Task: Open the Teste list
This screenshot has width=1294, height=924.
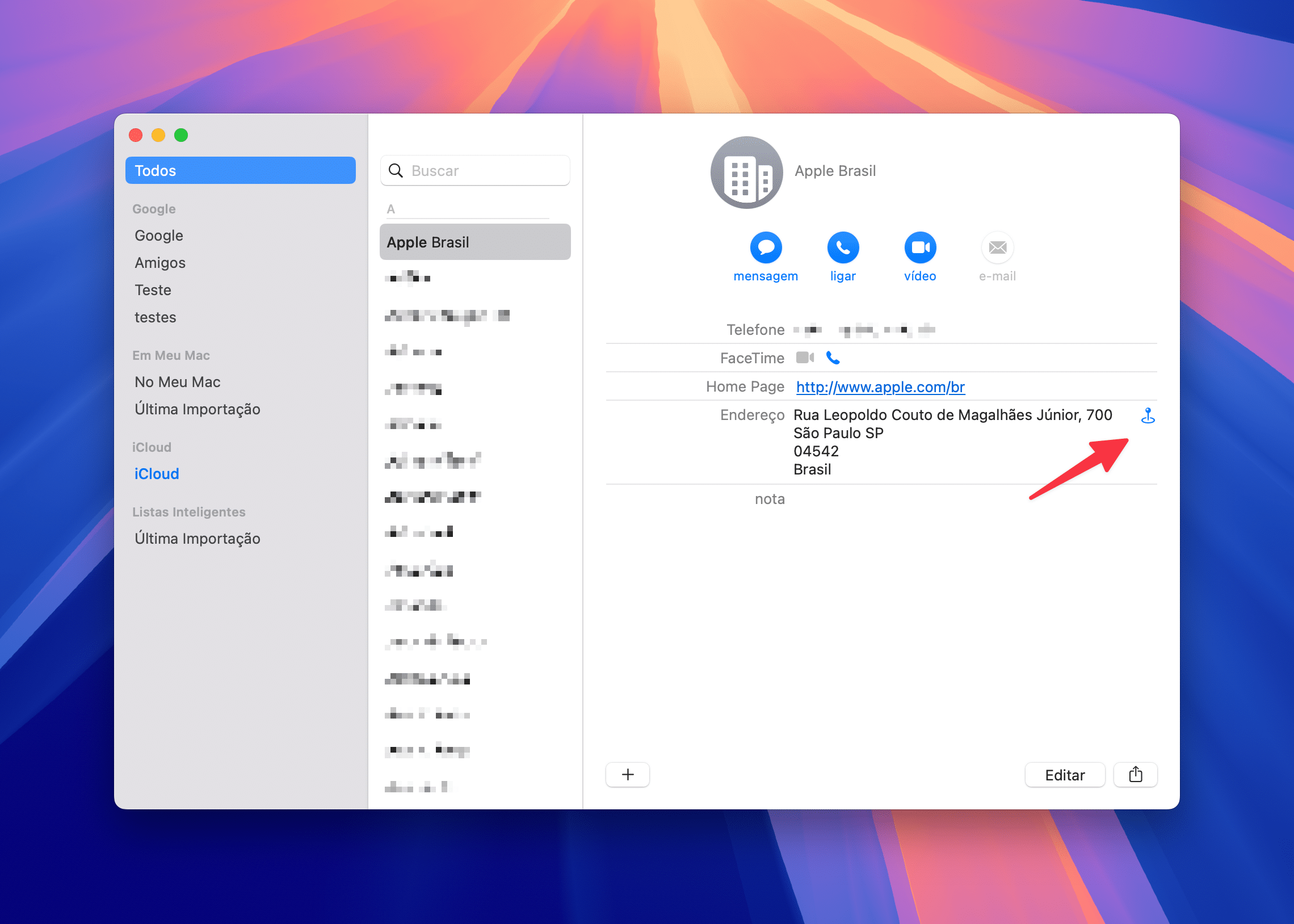Action: tap(153, 289)
